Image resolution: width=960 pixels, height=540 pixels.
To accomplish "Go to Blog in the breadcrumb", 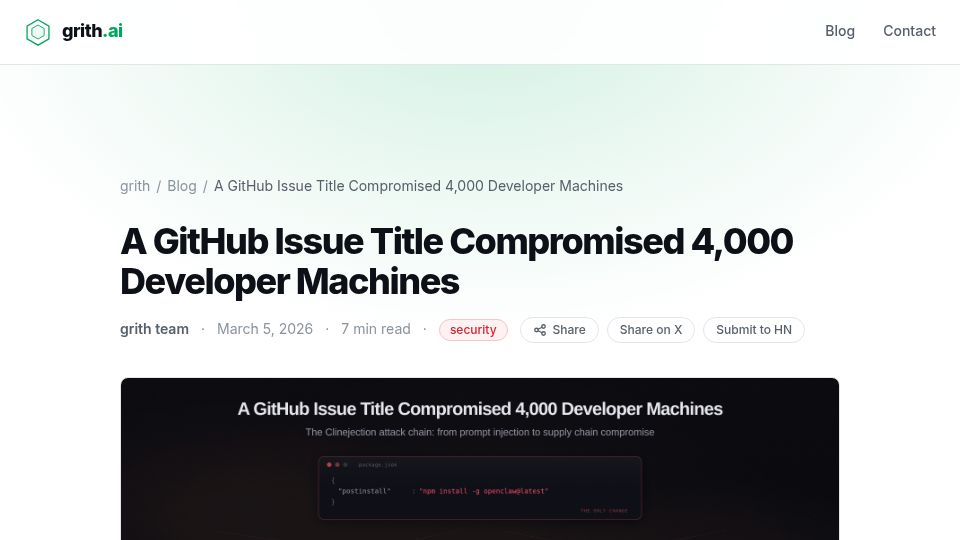I will pyautogui.click(x=182, y=186).
